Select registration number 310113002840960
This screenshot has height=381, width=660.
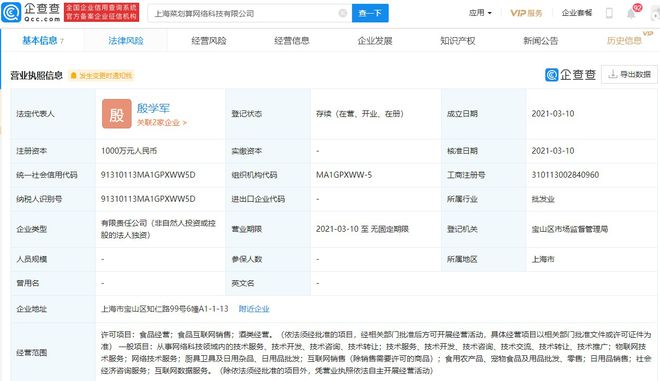coord(565,175)
